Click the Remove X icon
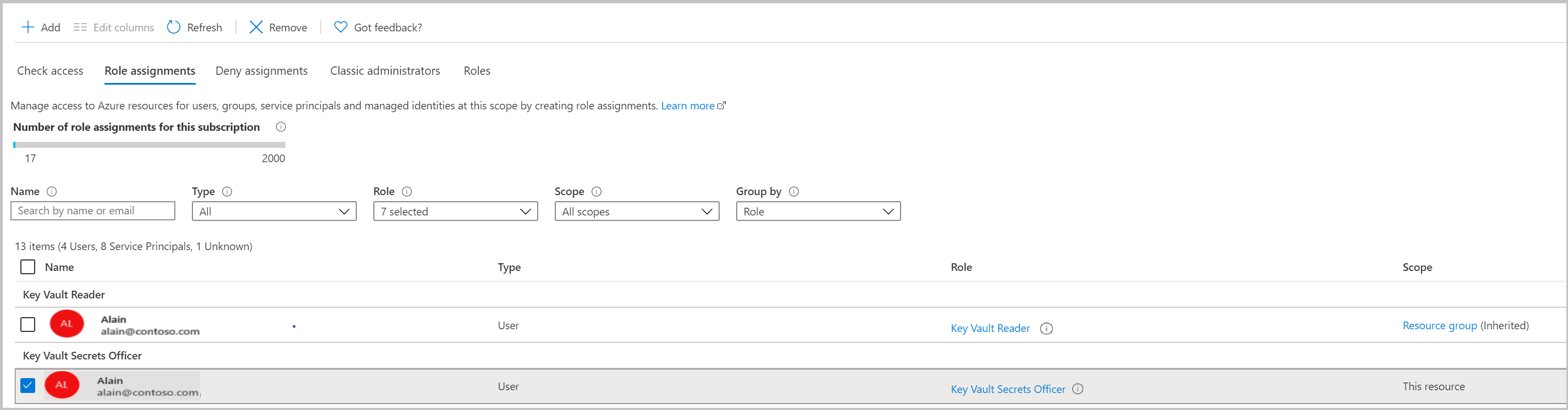This screenshot has width=1568, height=410. pyautogui.click(x=256, y=27)
